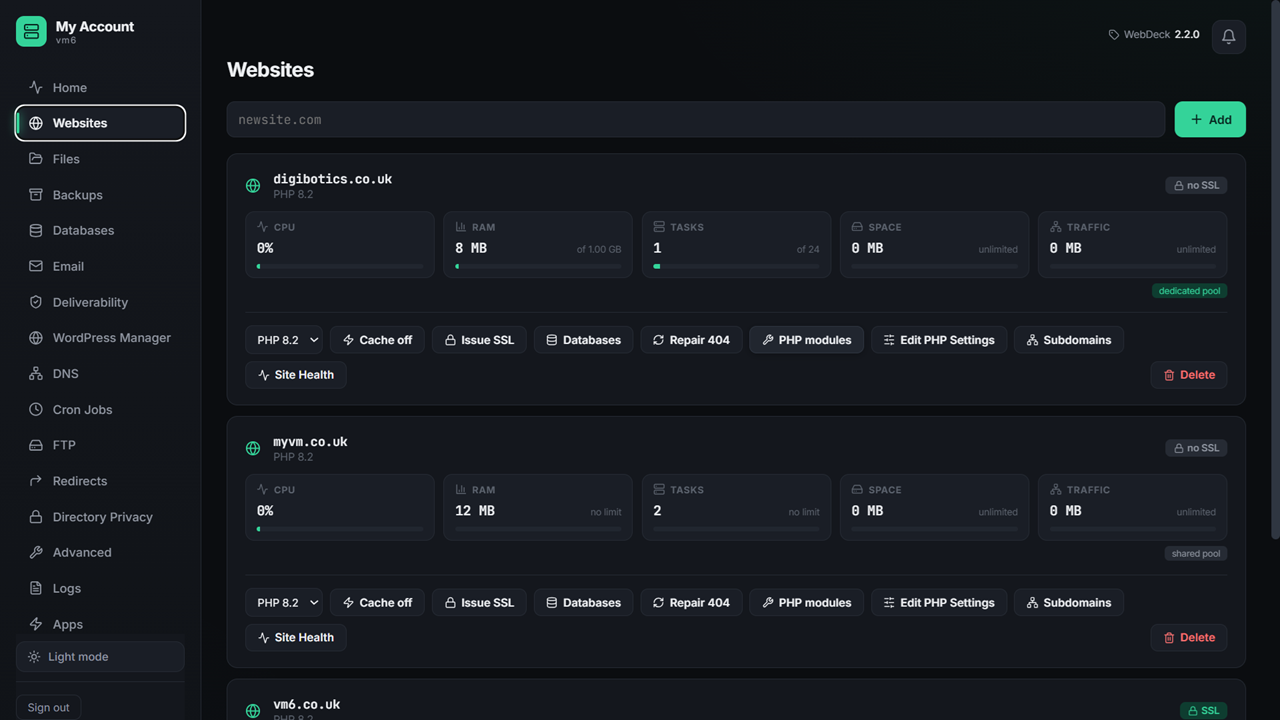Click Sign out
Viewport: 1280px width, 720px height.
pyautogui.click(x=48, y=707)
